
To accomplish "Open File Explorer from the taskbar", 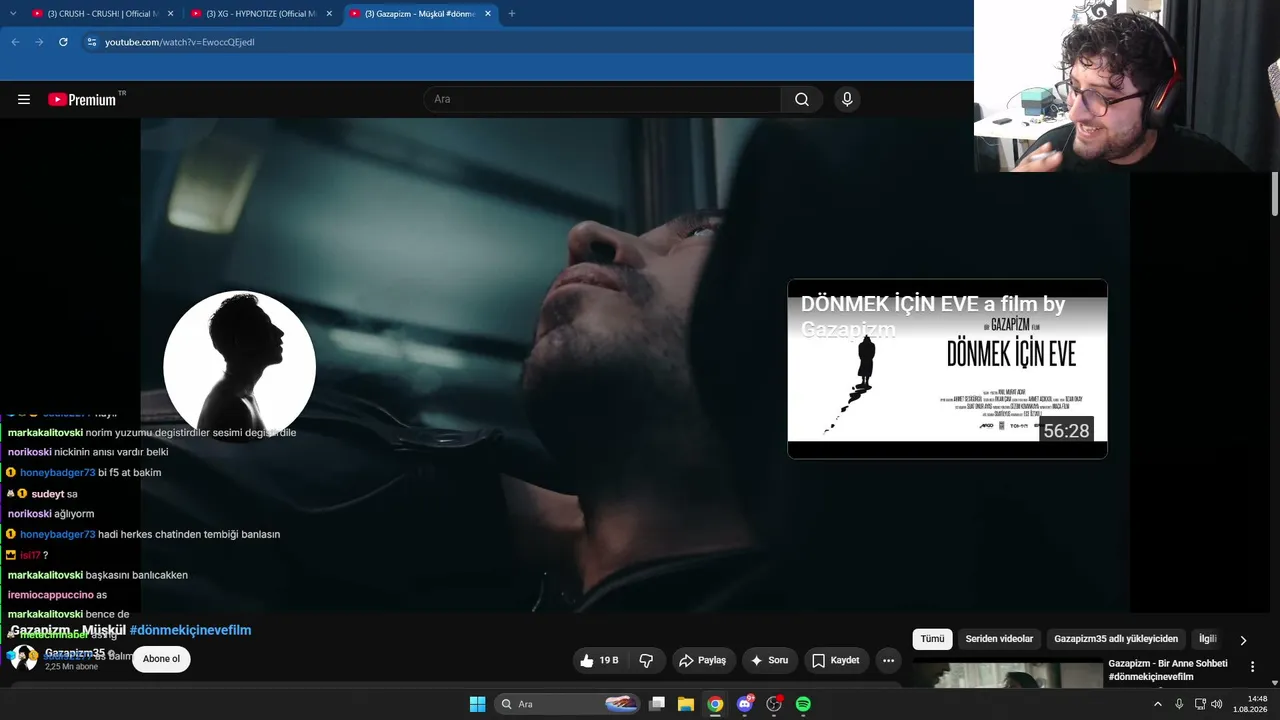I will (686, 704).
